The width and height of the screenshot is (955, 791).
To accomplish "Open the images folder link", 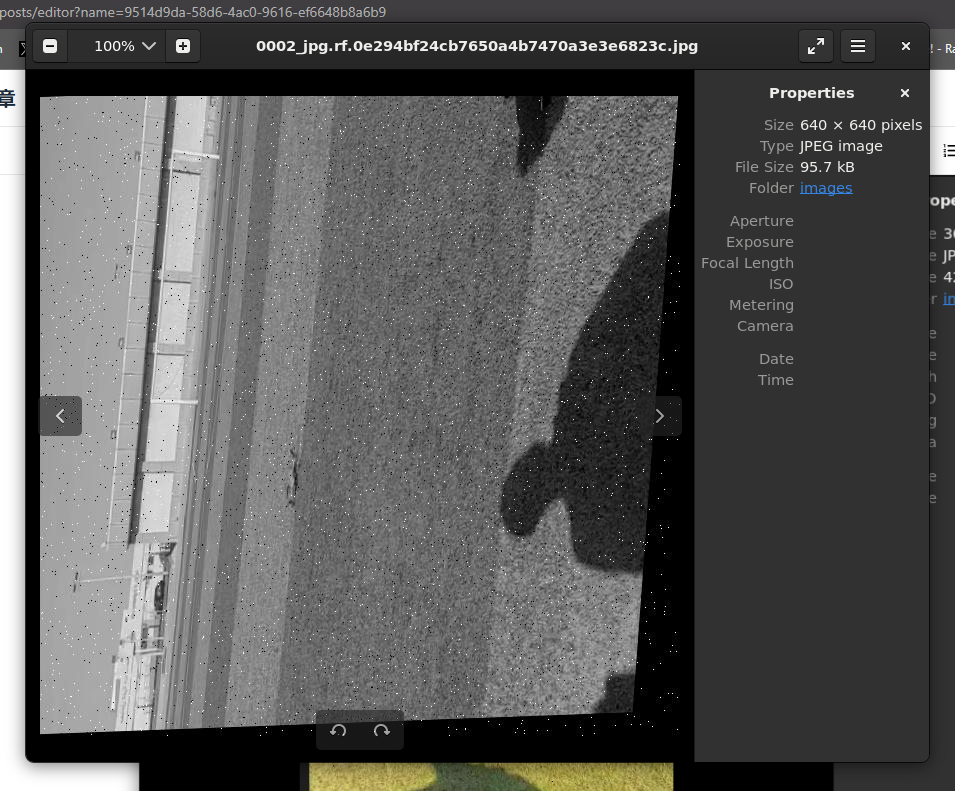I will (826, 188).
